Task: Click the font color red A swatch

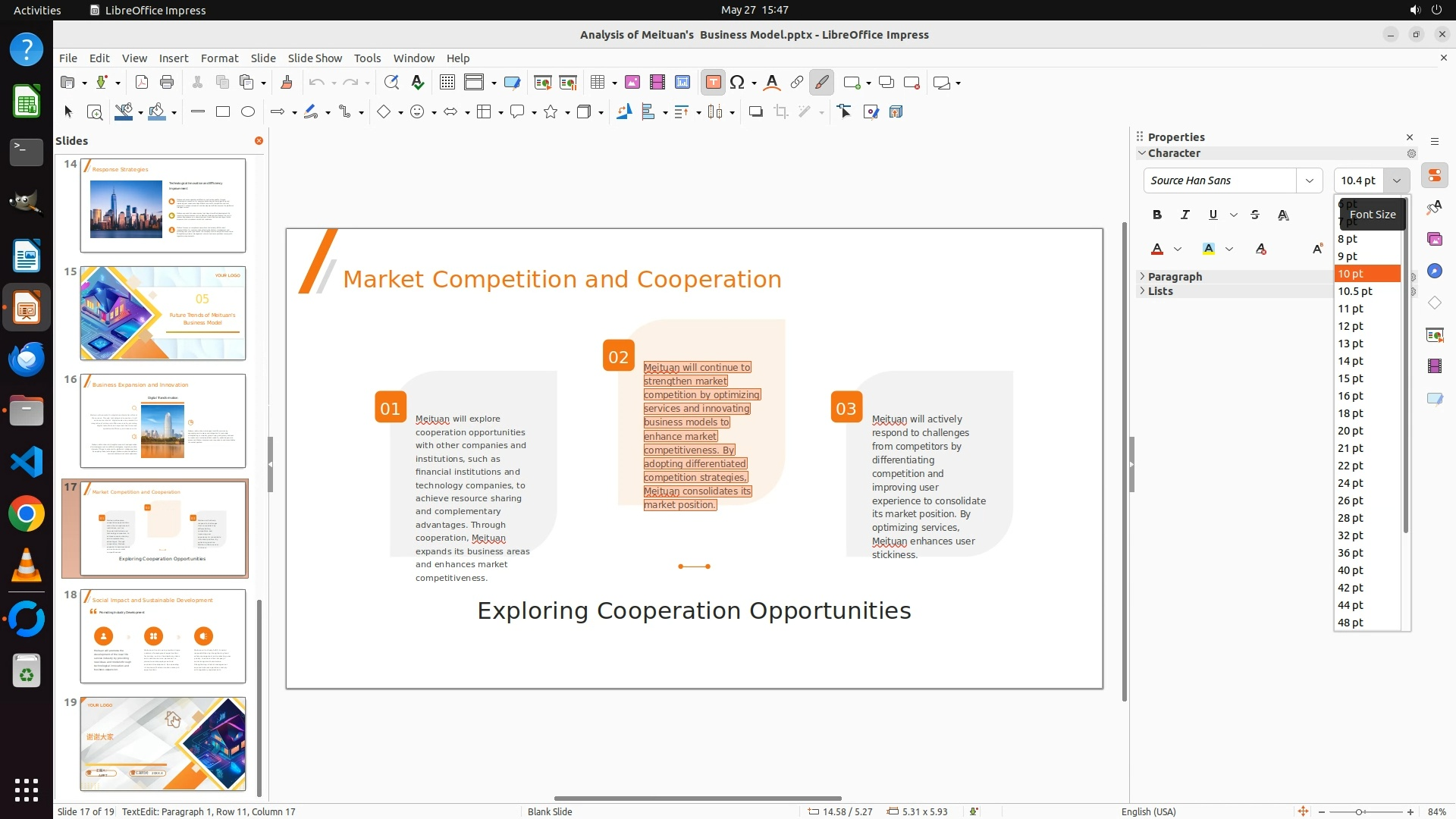Action: (x=1157, y=249)
